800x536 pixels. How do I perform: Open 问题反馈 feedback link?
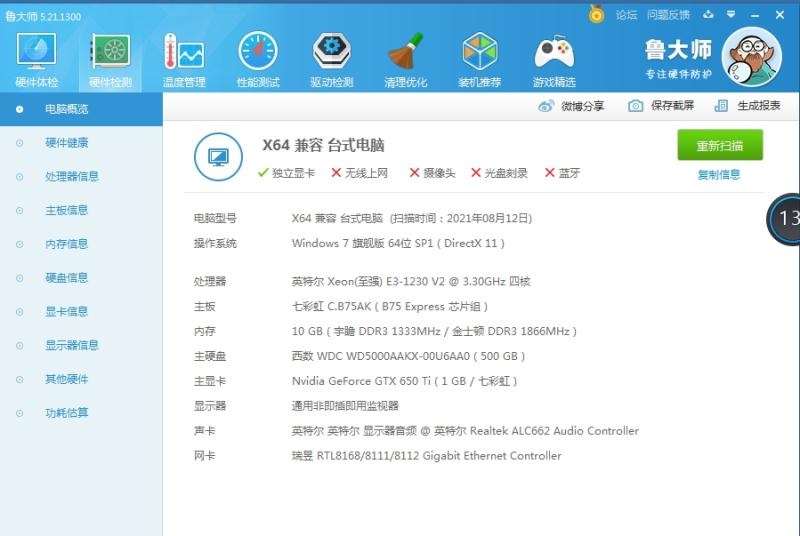668,15
